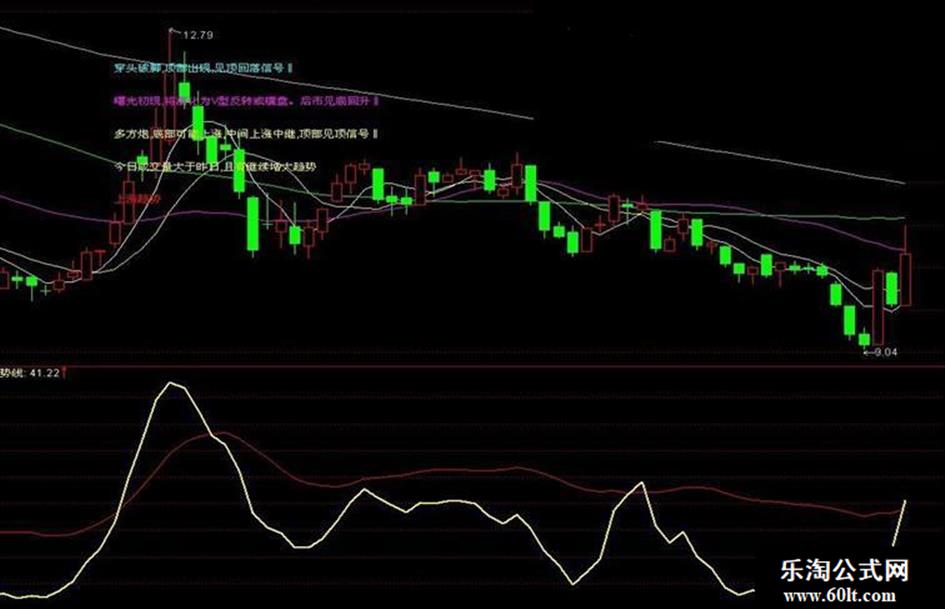The height and width of the screenshot is (609, 945).
Task: Click the 12.79 high price label
Action: tap(198, 36)
